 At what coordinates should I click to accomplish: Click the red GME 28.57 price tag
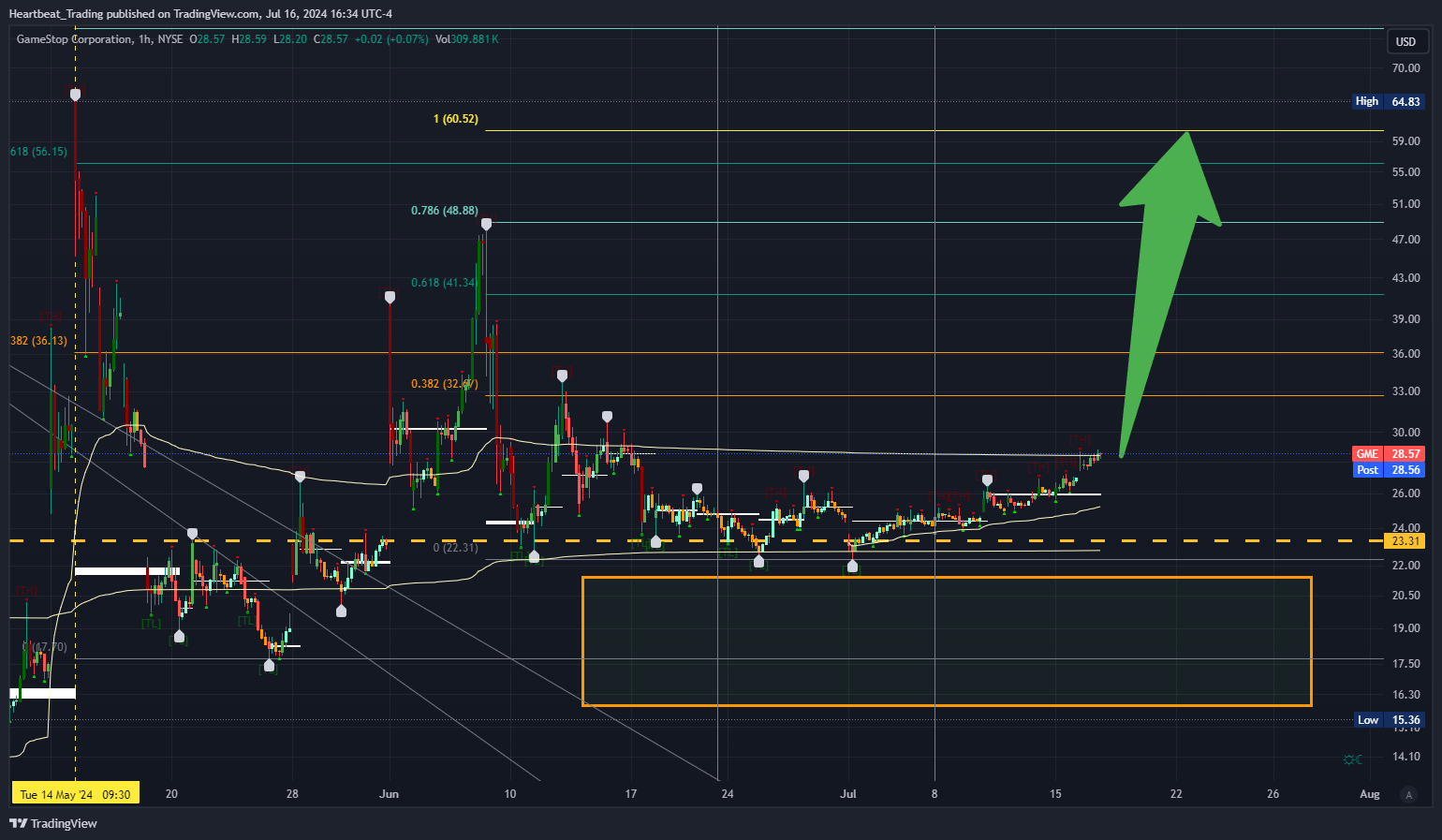click(x=1389, y=454)
